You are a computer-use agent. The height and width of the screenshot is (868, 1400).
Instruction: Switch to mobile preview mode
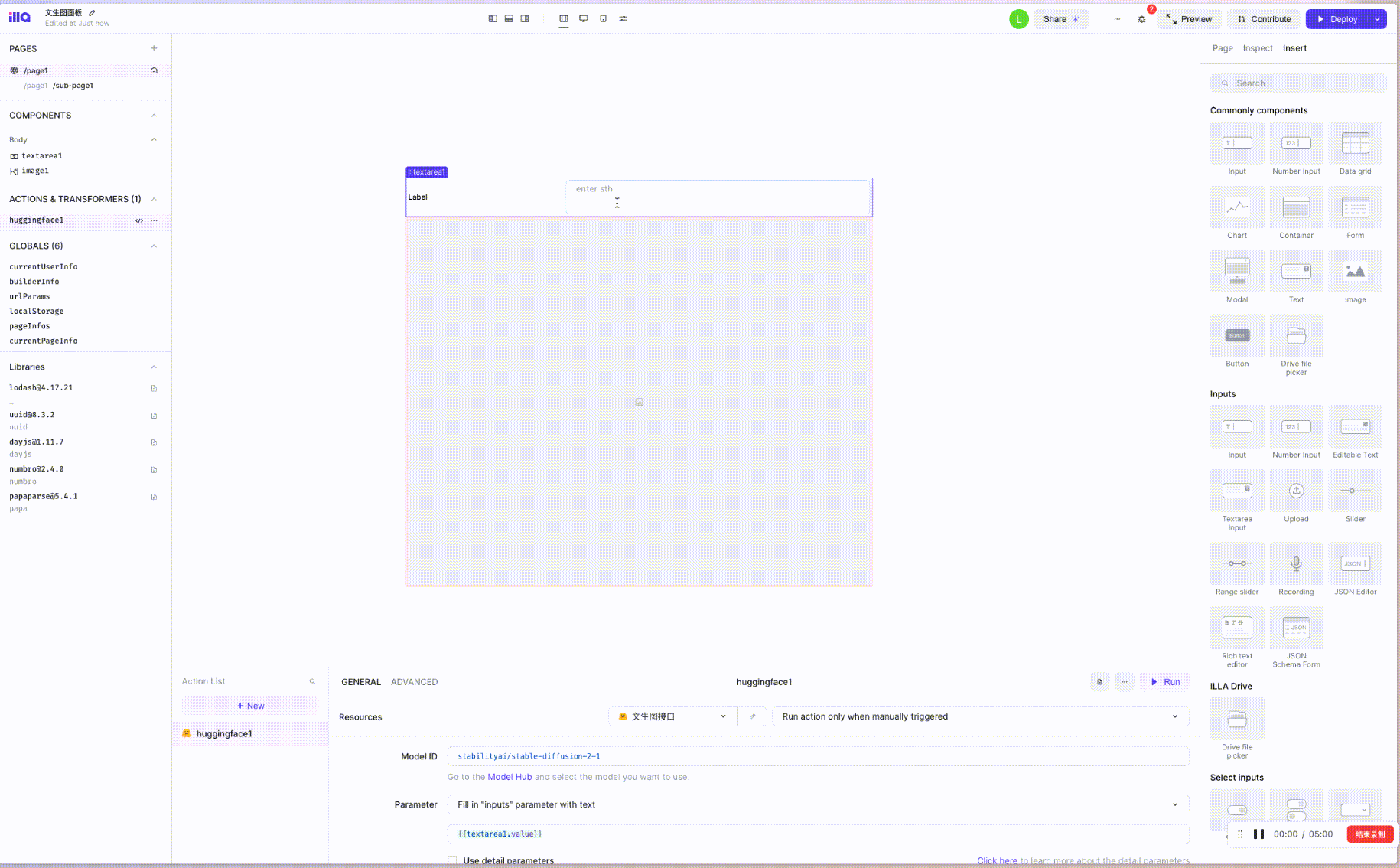pyautogui.click(x=603, y=18)
